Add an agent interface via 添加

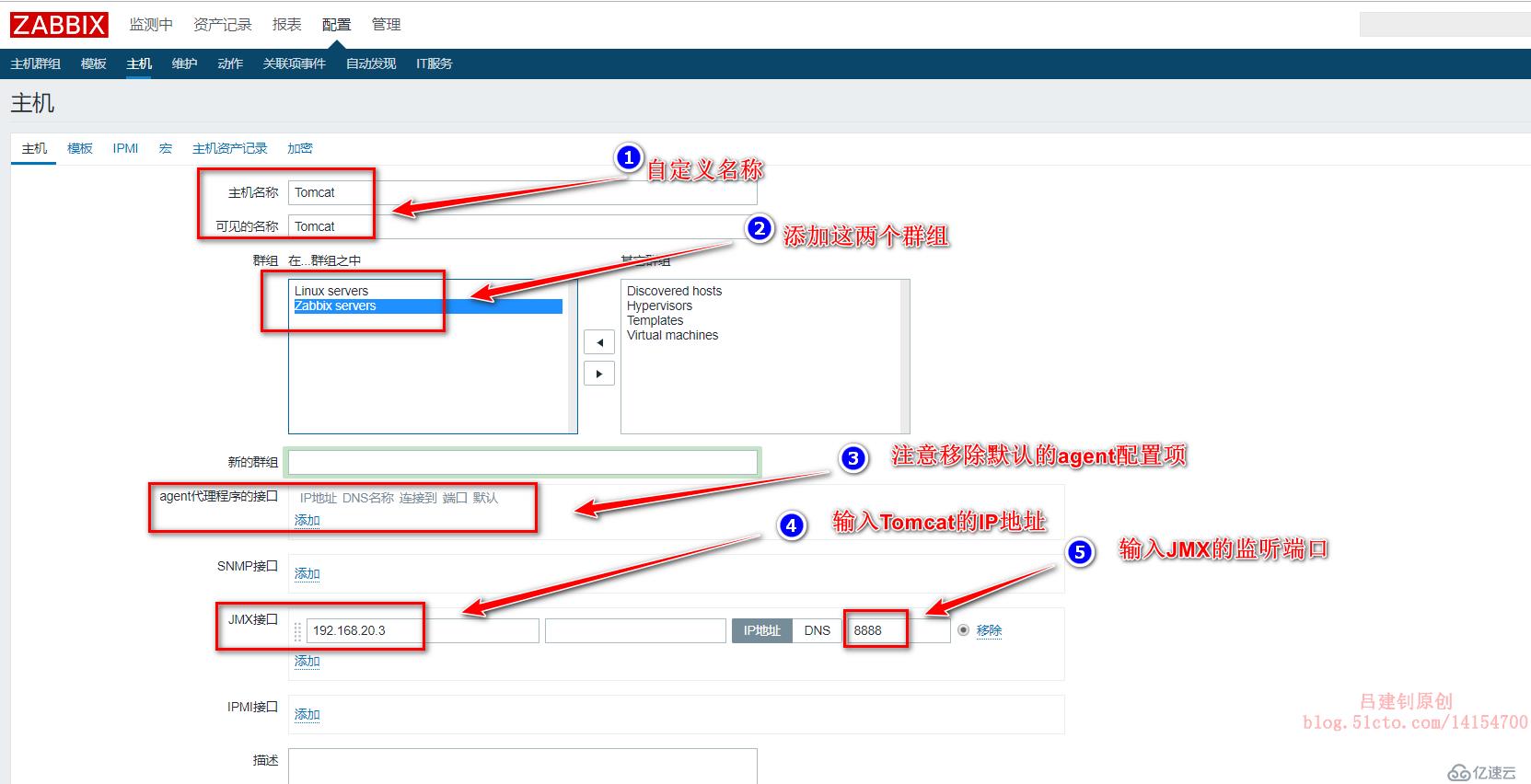pos(307,521)
